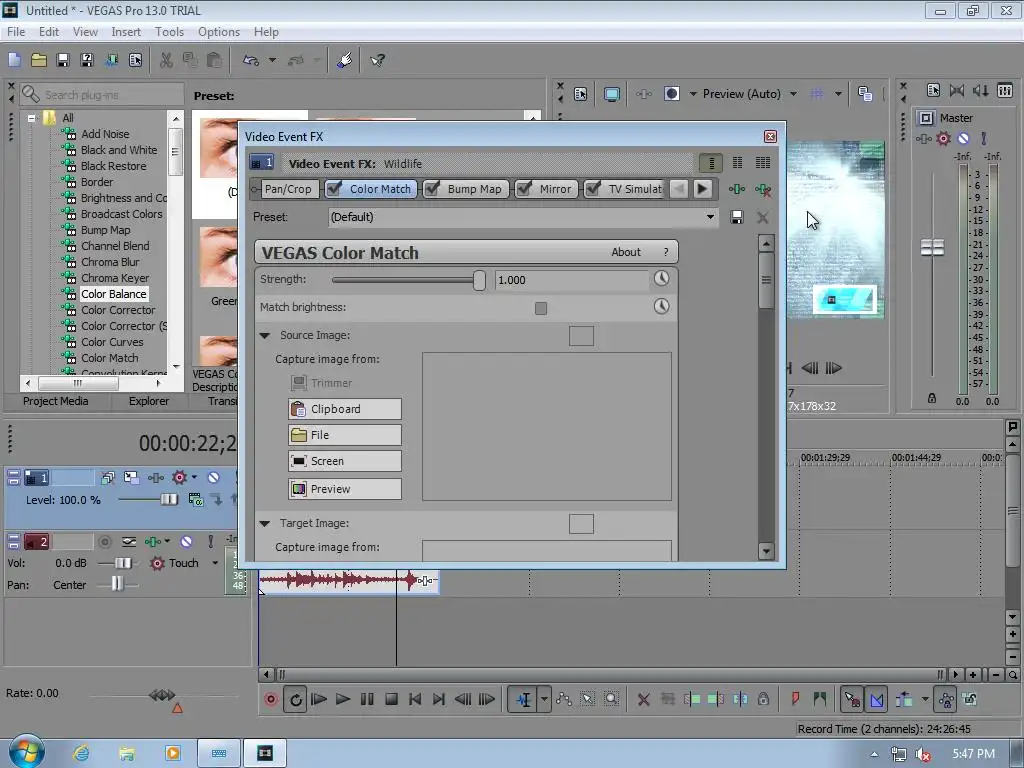The width and height of the screenshot is (1024, 768).
Task: Click the Cut scissors icon
Action: pyautogui.click(x=166, y=60)
